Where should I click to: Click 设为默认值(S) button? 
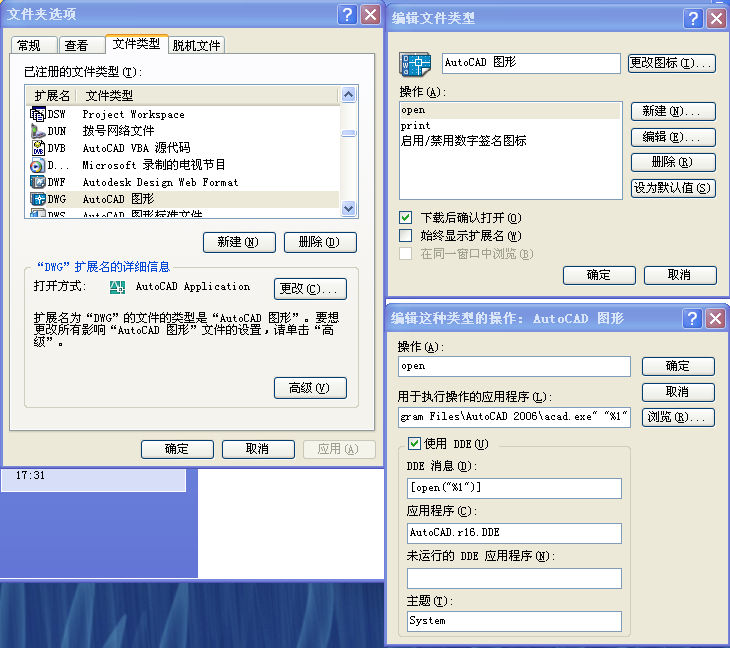click(x=673, y=188)
